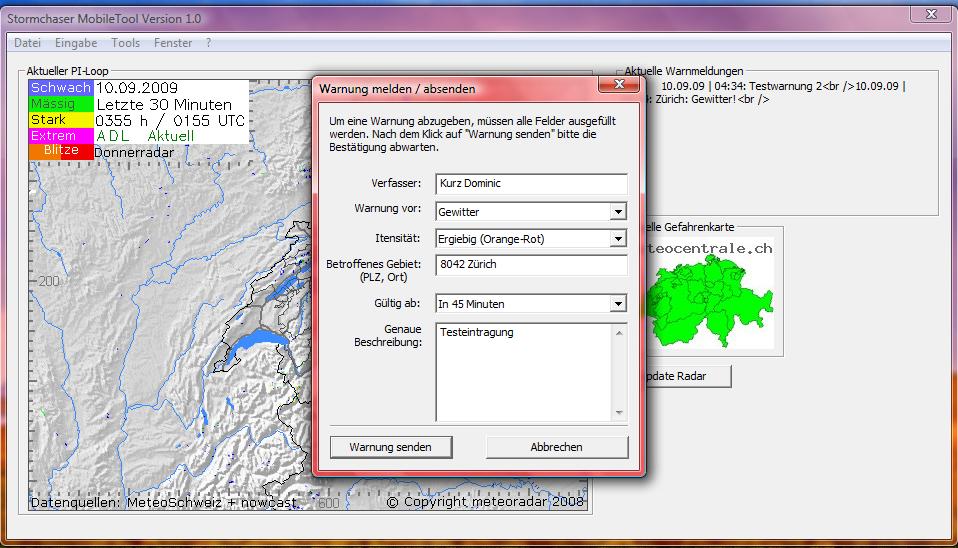
Task: Click the Copyright meteoradar 2008 text
Action: (485, 502)
